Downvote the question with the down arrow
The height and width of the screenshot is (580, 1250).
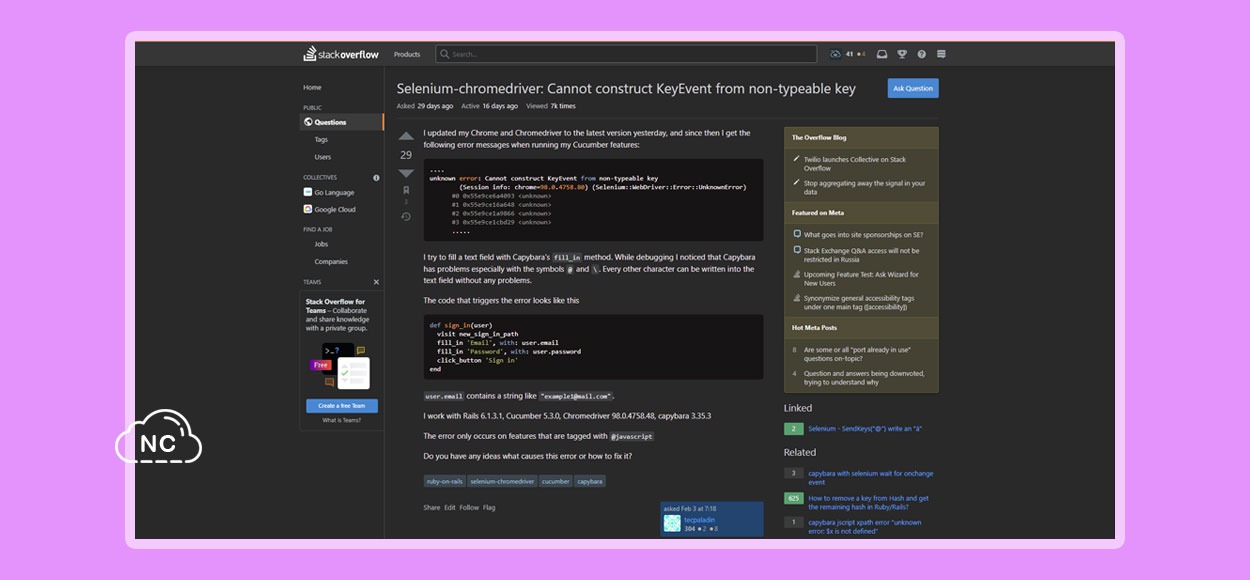(406, 173)
